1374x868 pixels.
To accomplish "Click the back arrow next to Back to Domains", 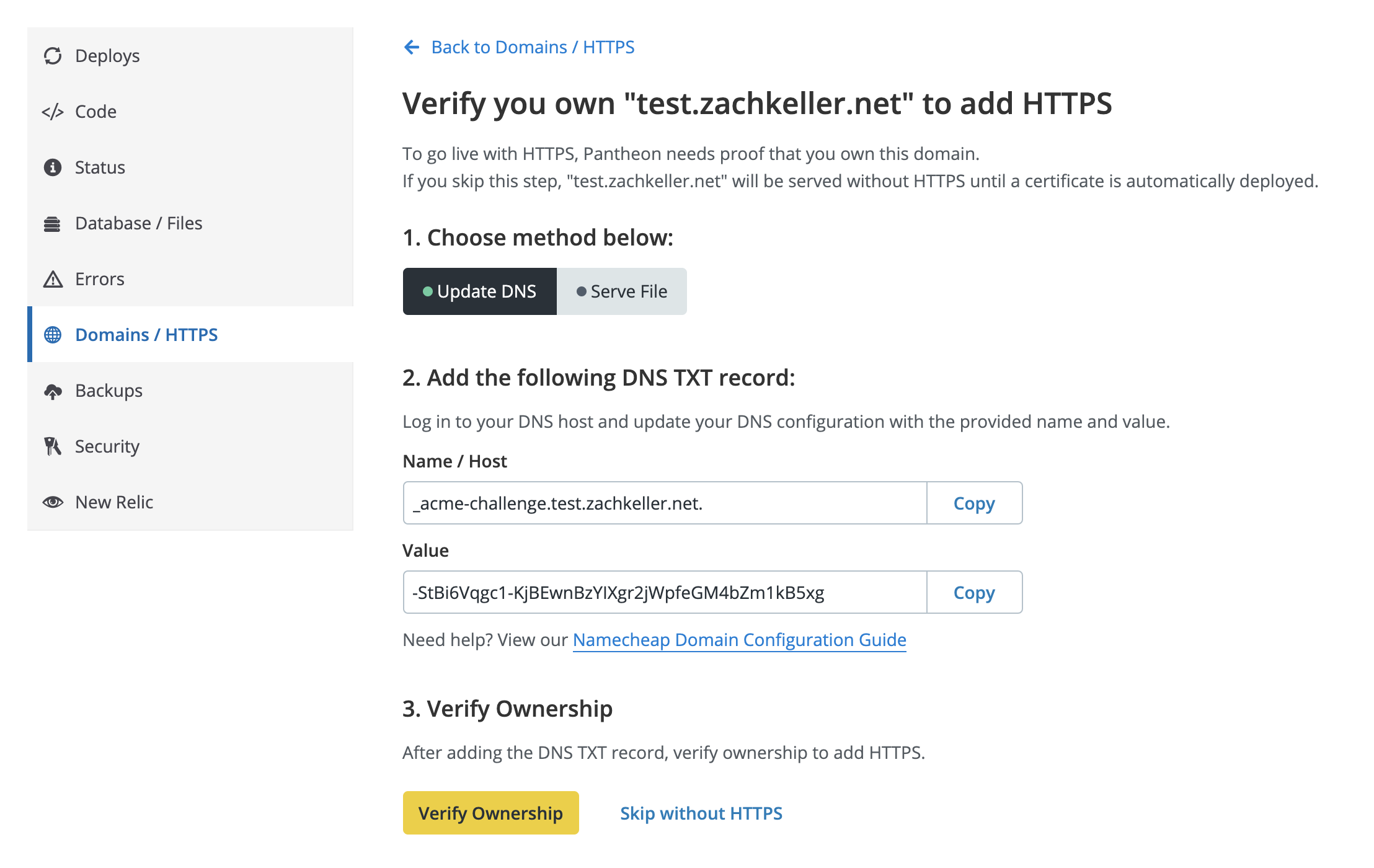I will pos(412,46).
